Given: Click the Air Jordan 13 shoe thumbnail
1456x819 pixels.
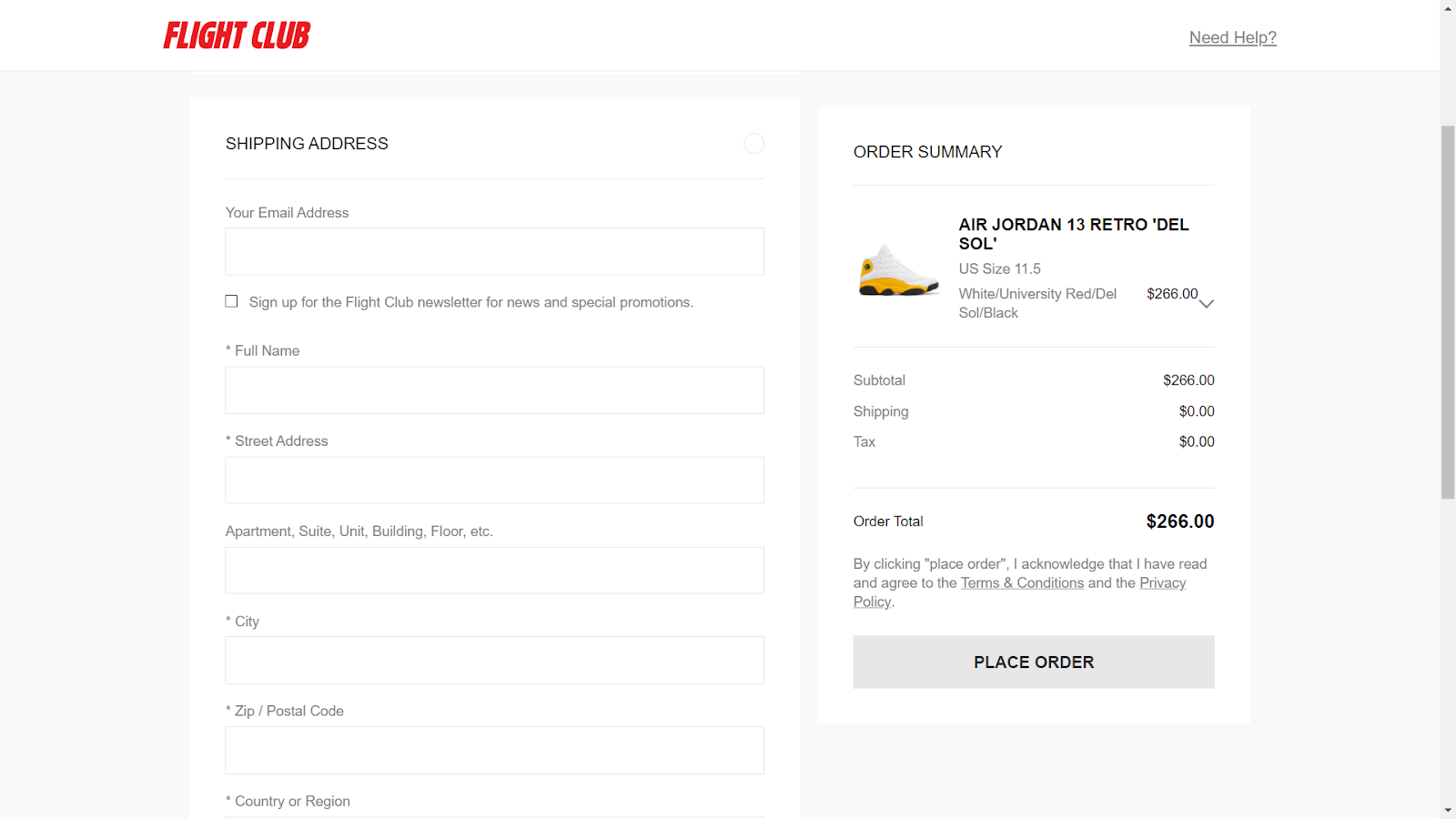Looking at the screenshot, I should pos(898,269).
